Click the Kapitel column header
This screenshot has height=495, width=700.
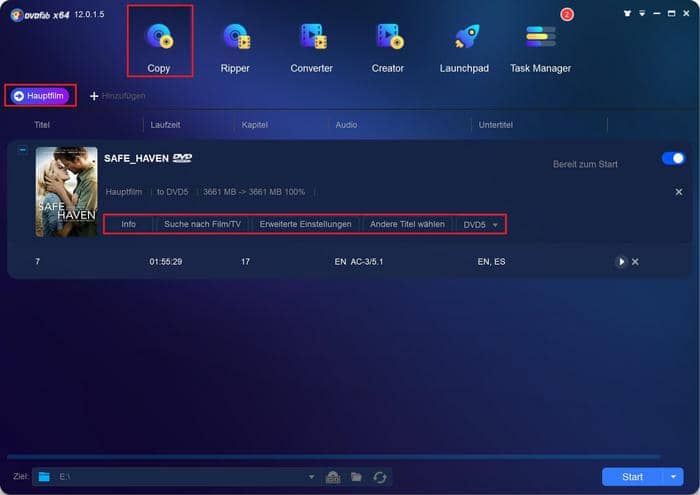click(x=254, y=125)
